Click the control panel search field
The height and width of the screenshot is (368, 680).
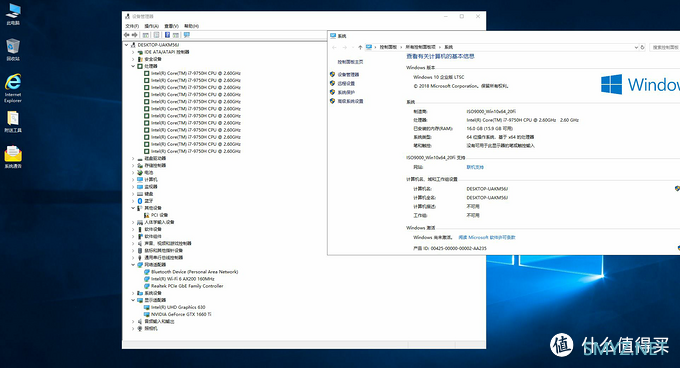point(665,47)
